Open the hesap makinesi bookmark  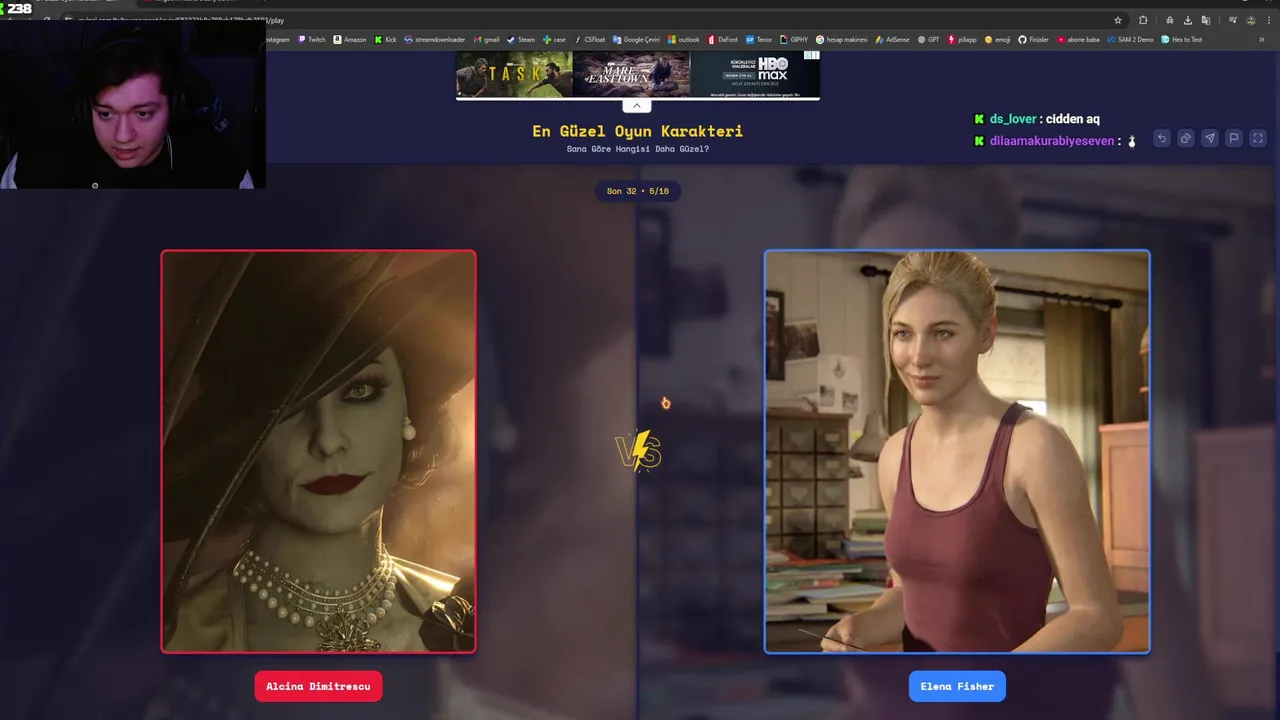841,40
